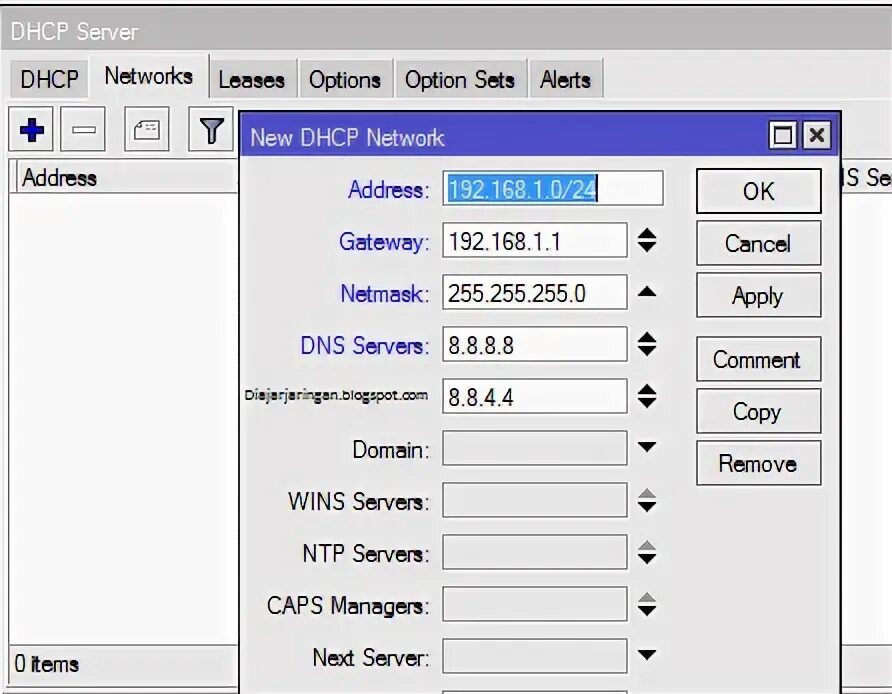The image size is (892, 694).
Task: Switch to the DHCP tab
Action: coord(49,79)
